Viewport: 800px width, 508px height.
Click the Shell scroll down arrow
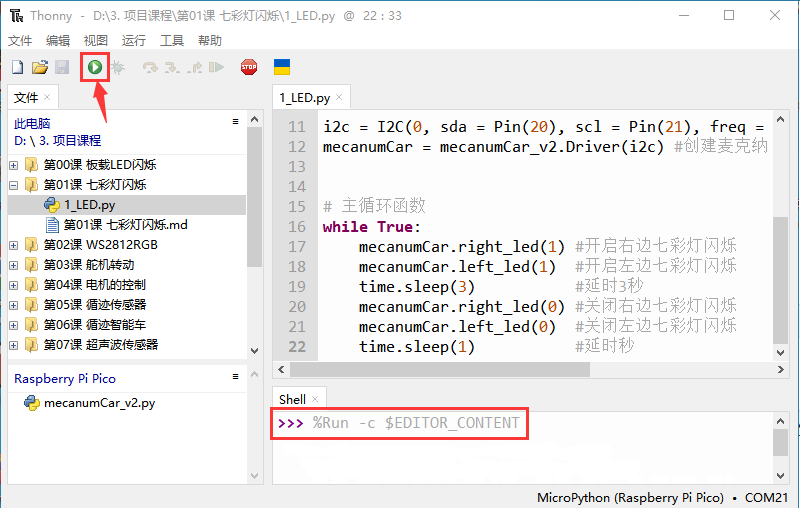(780, 475)
